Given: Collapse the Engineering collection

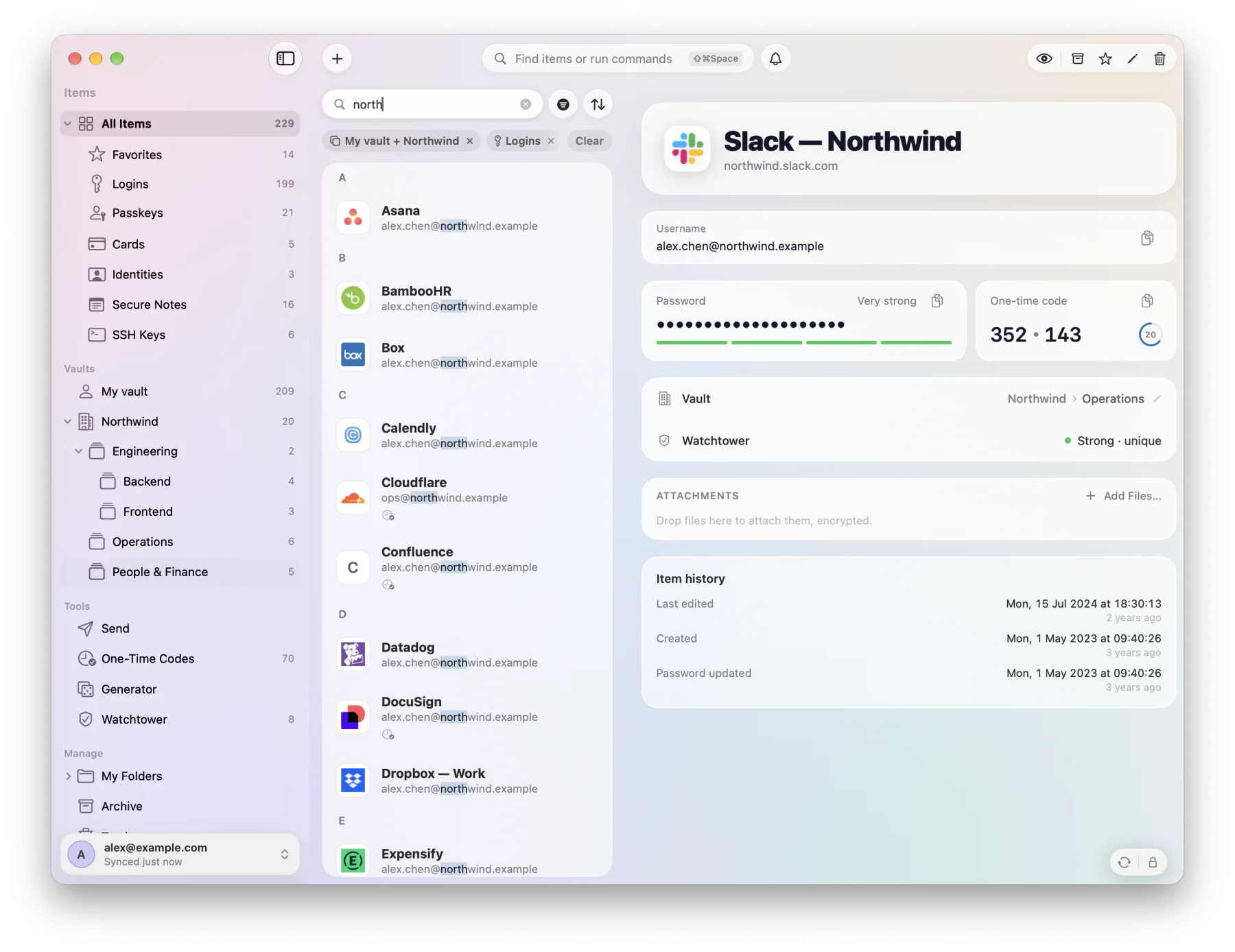Looking at the screenshot, I should click(x=78, y=451).
